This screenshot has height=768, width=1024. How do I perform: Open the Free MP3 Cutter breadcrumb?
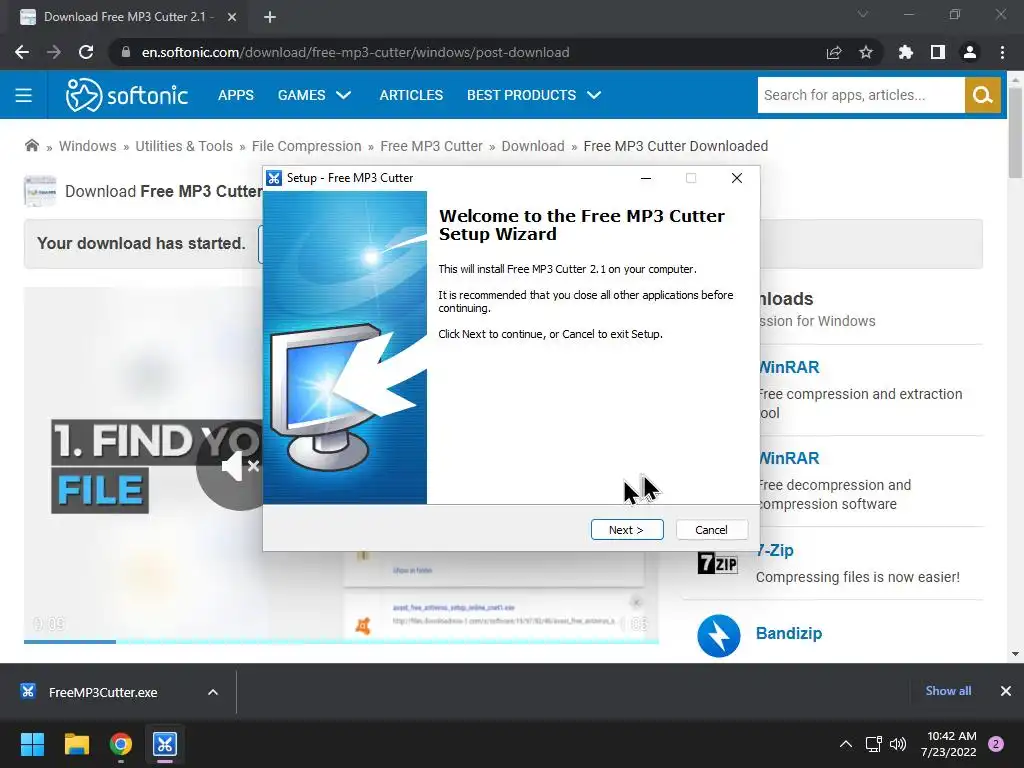[x=431, y=146]
